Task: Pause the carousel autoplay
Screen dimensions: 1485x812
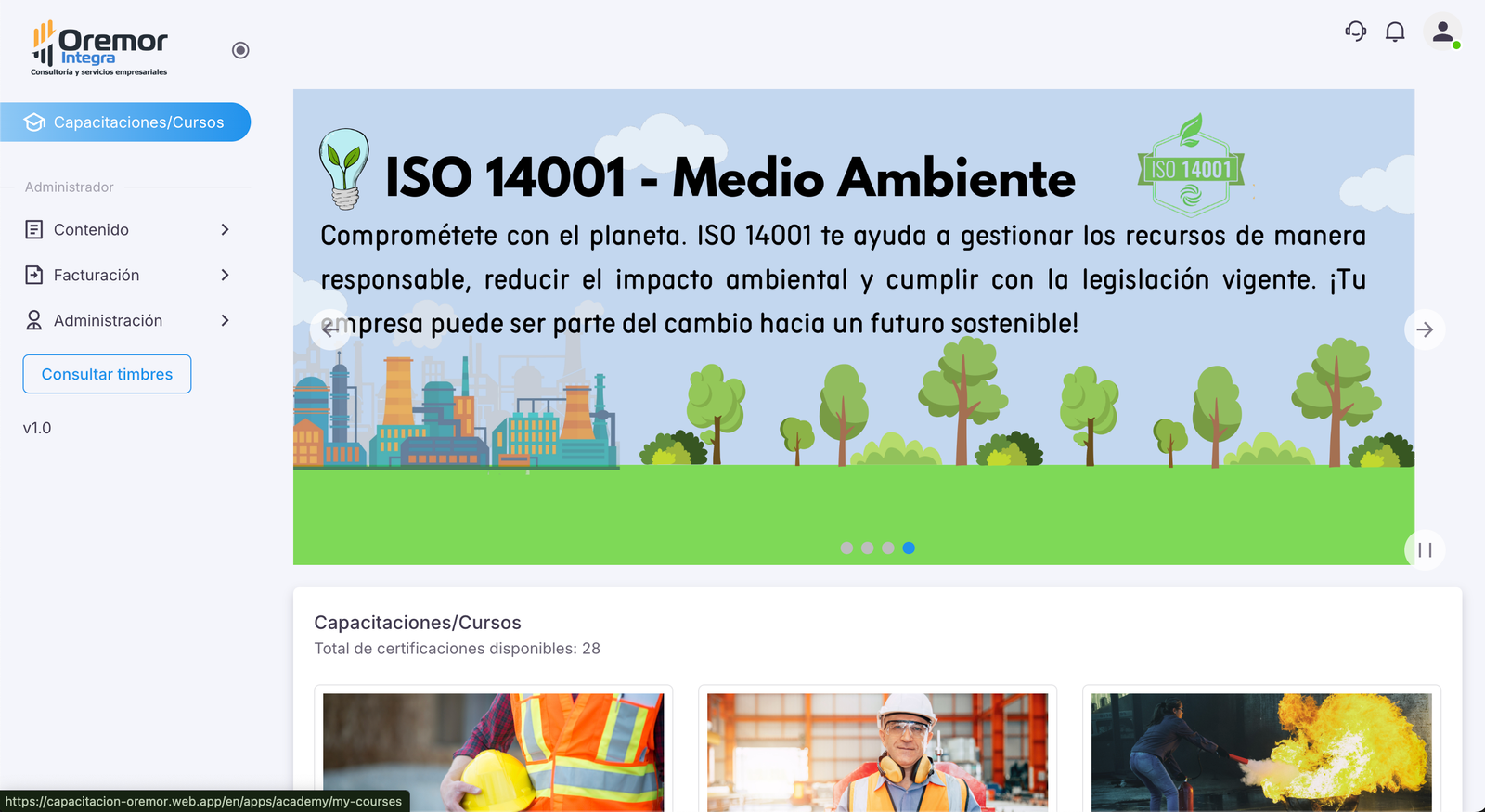Action: [1425, 550]
